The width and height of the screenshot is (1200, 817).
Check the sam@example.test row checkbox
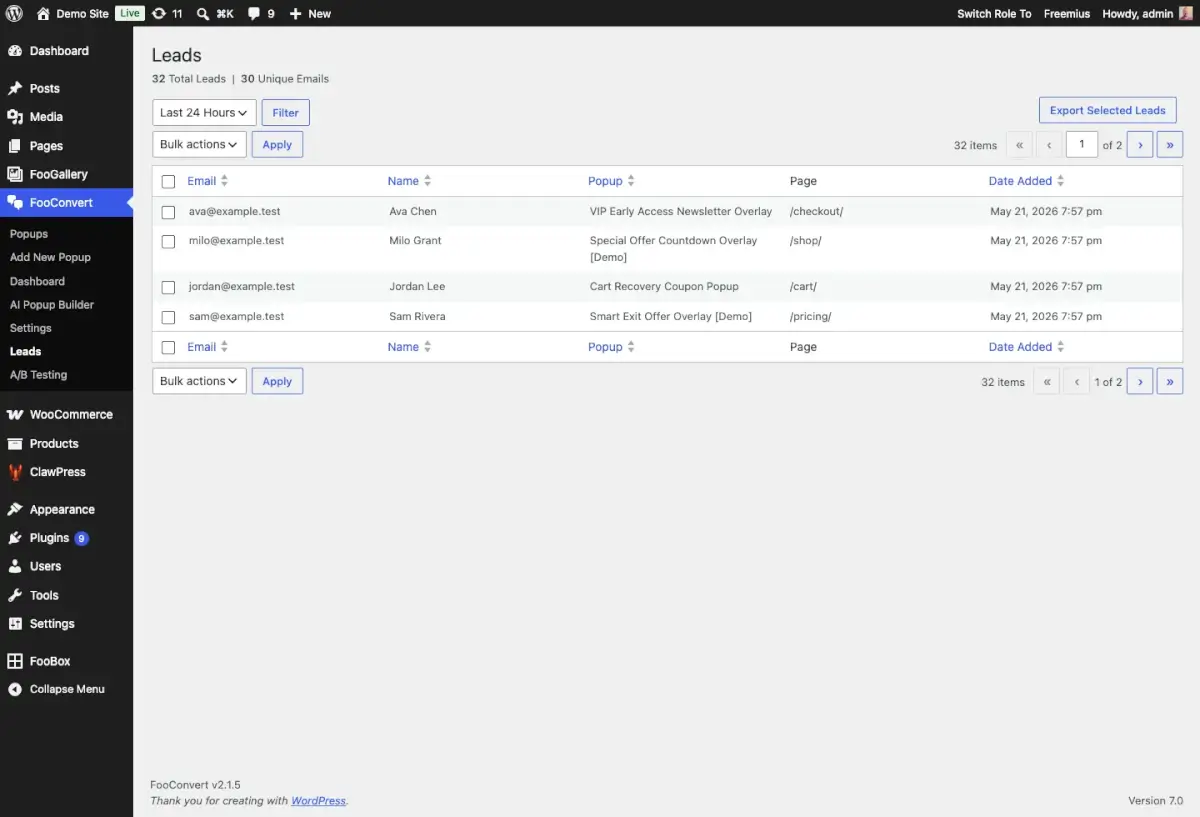(168, 317)
